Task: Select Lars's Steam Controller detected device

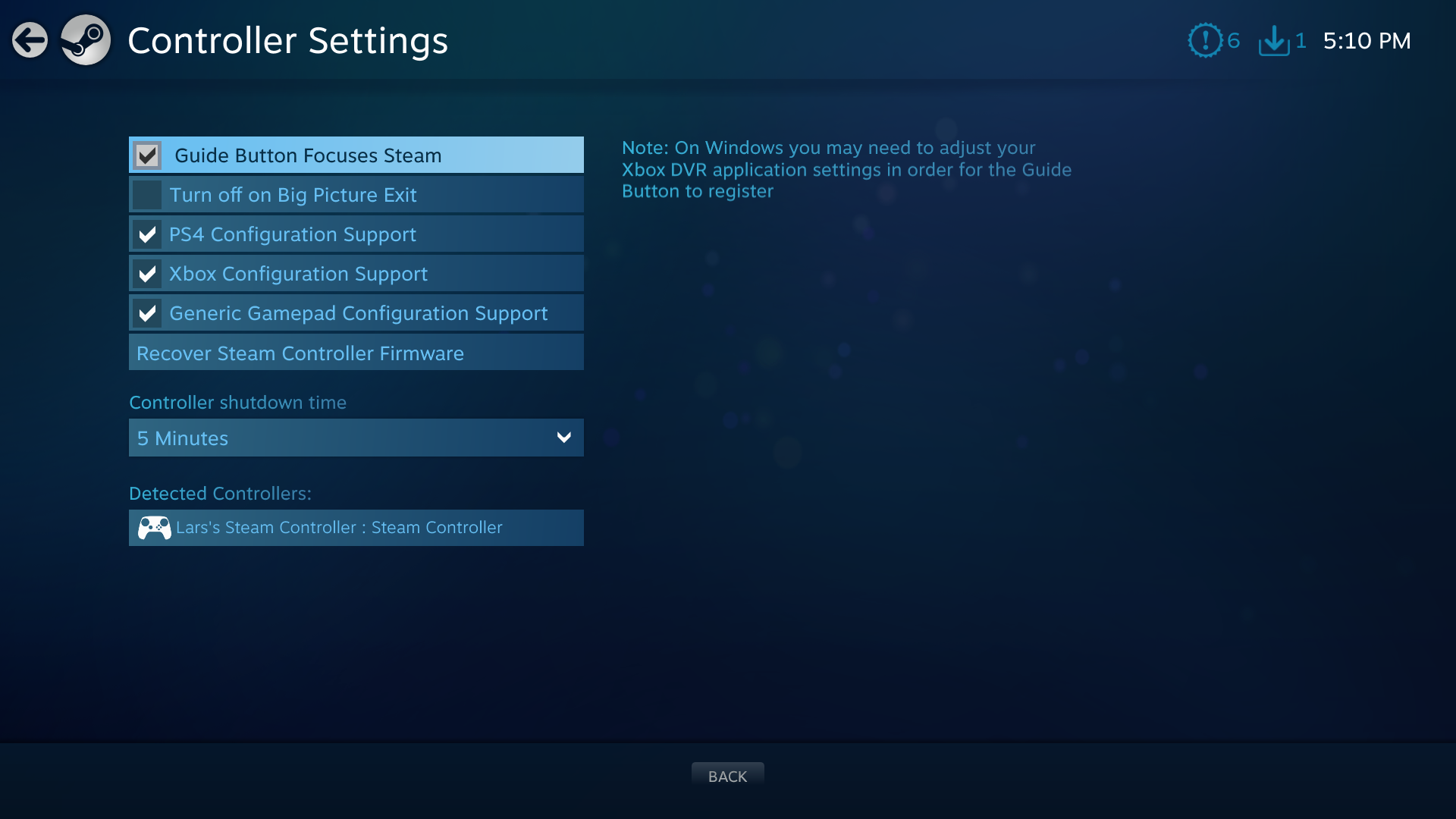Action: 356,527
